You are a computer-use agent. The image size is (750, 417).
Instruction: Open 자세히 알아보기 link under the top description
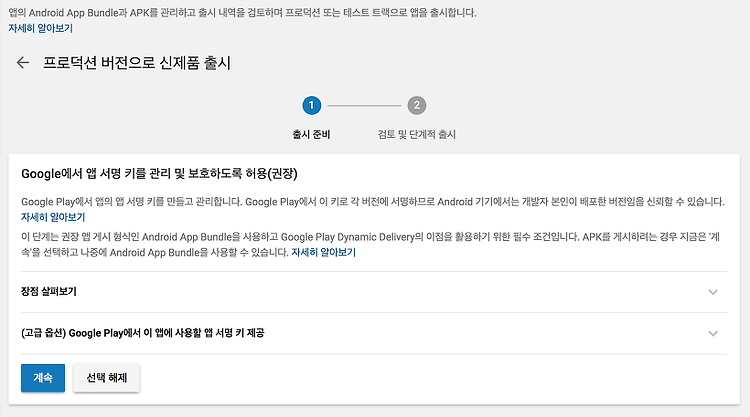41,28
